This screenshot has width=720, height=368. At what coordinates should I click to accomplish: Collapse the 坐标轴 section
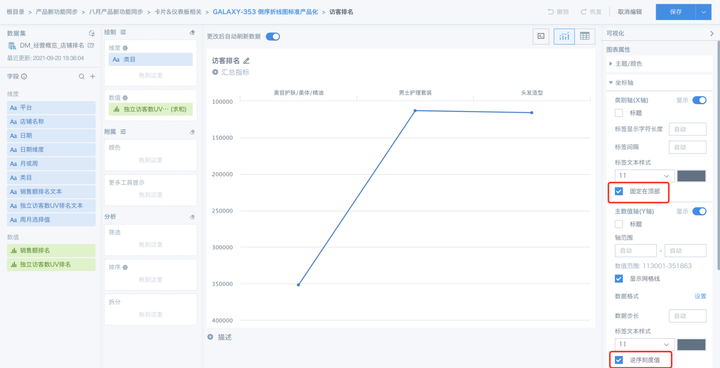(658, 83)
